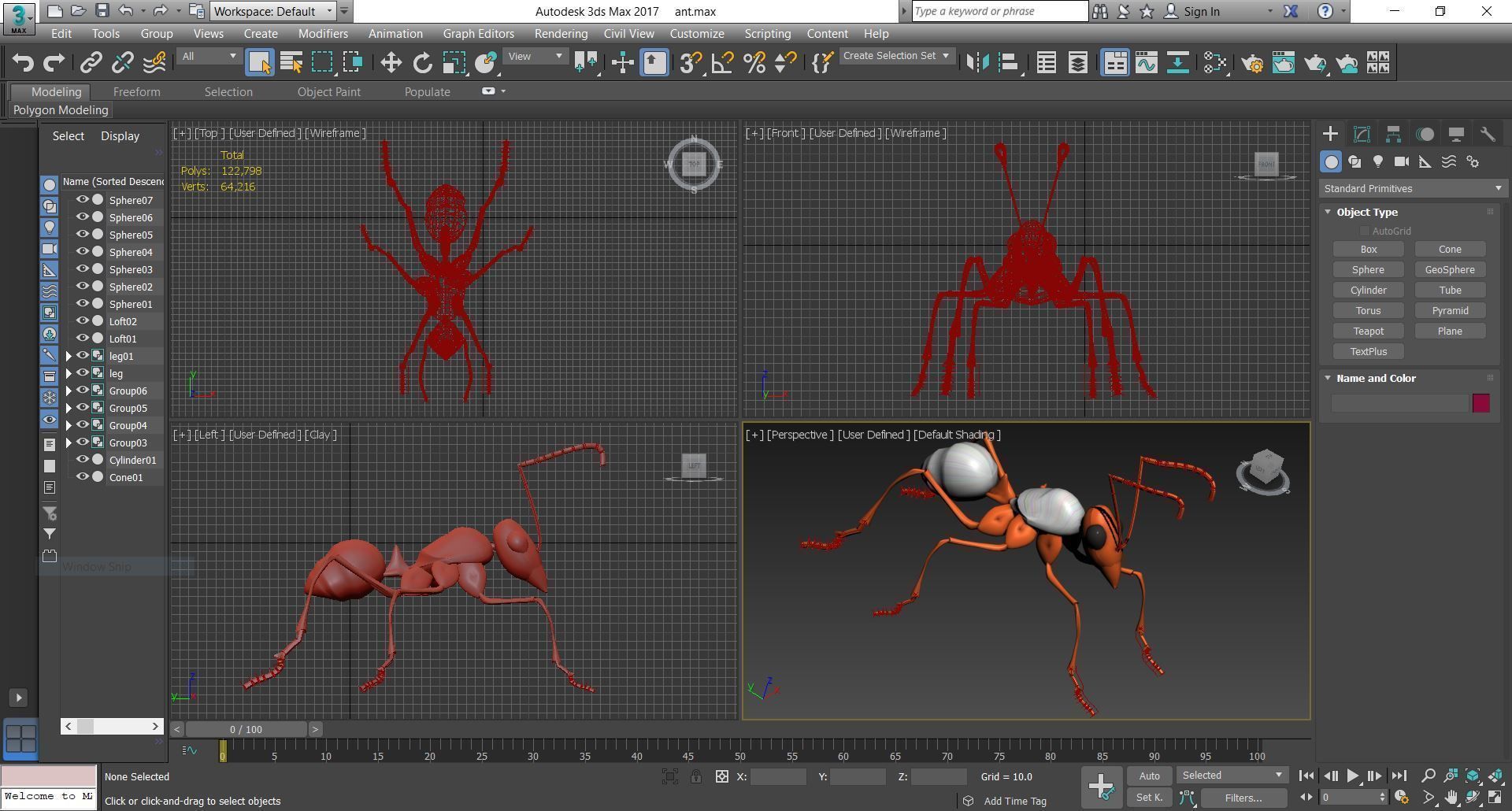Toggle Auto Key mode
This screenshot has height=811, width=1512.
point(1149,776)
